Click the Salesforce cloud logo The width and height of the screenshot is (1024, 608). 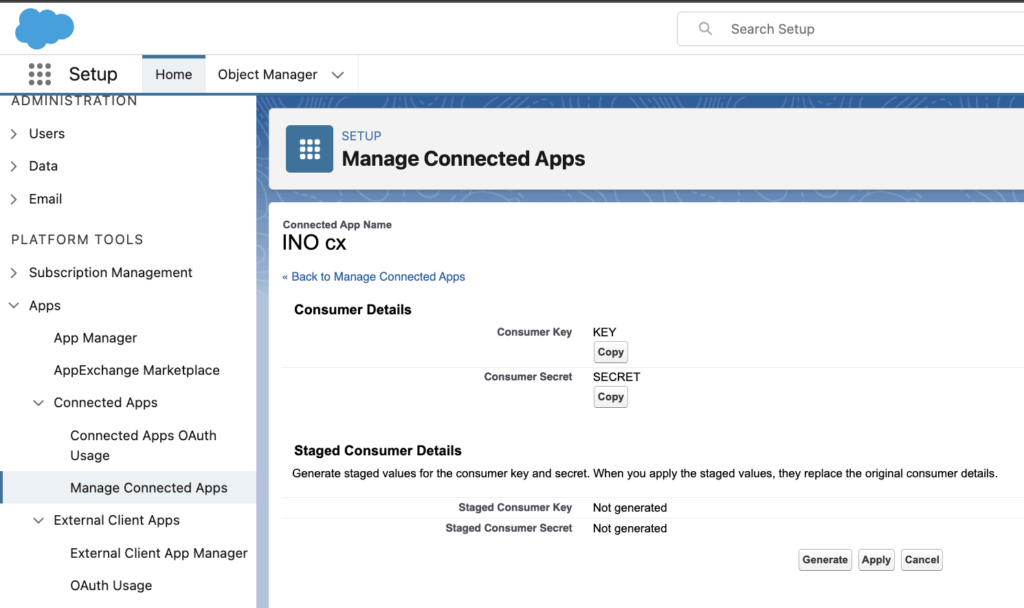coord(45,28)
